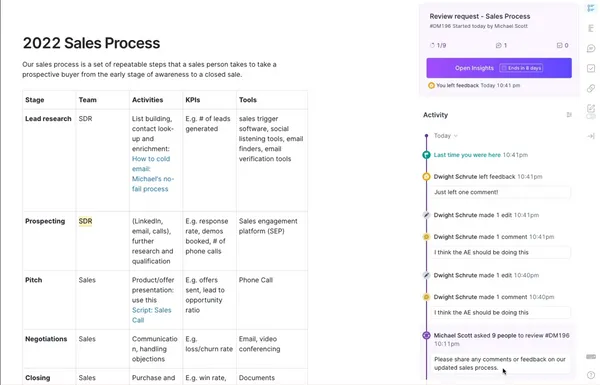Expand the Today dropdown in Activity

[445, 136]
